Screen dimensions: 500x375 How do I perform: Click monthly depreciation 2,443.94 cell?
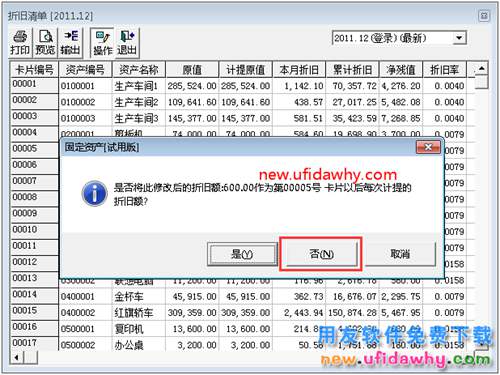pos(299,313)
